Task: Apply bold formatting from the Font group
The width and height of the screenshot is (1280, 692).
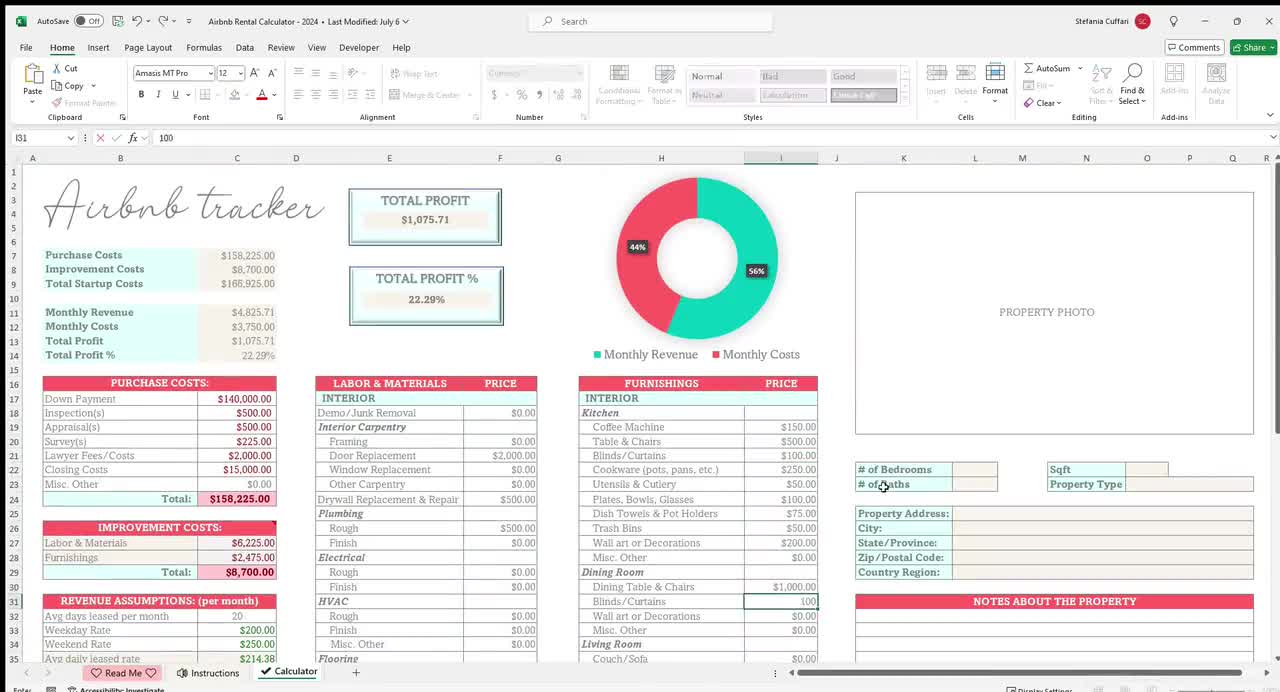Action: tap(140, 93)
